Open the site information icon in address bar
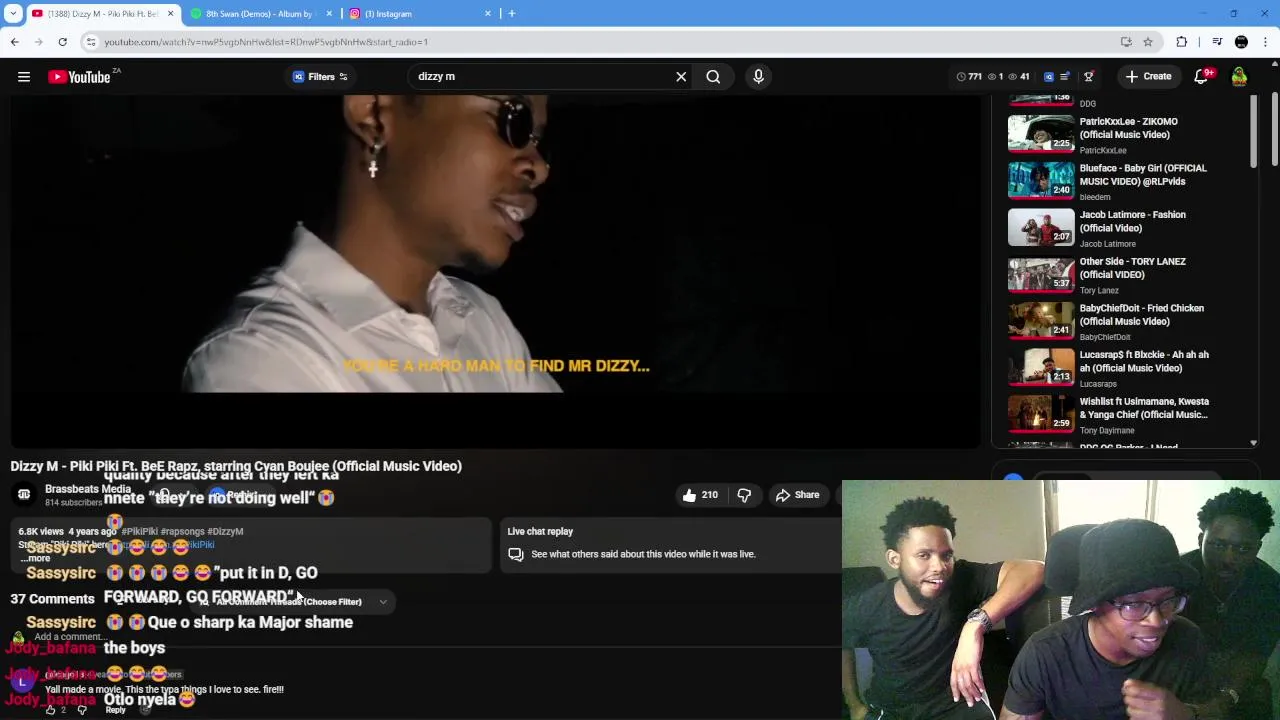The height and width of the screenshot is (720, 1280). [x=91, y=42]
